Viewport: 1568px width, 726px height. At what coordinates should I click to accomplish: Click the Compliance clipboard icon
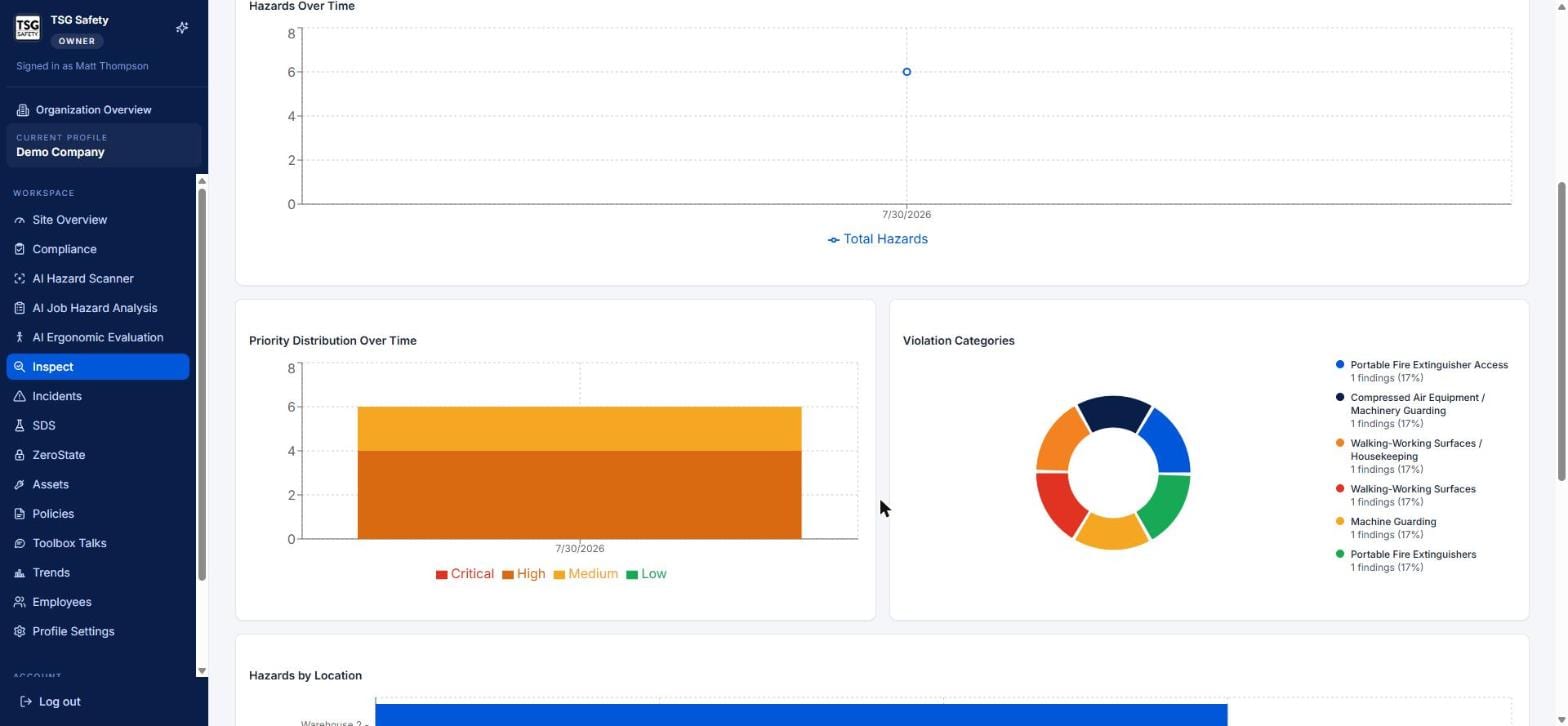pos(20,249)
